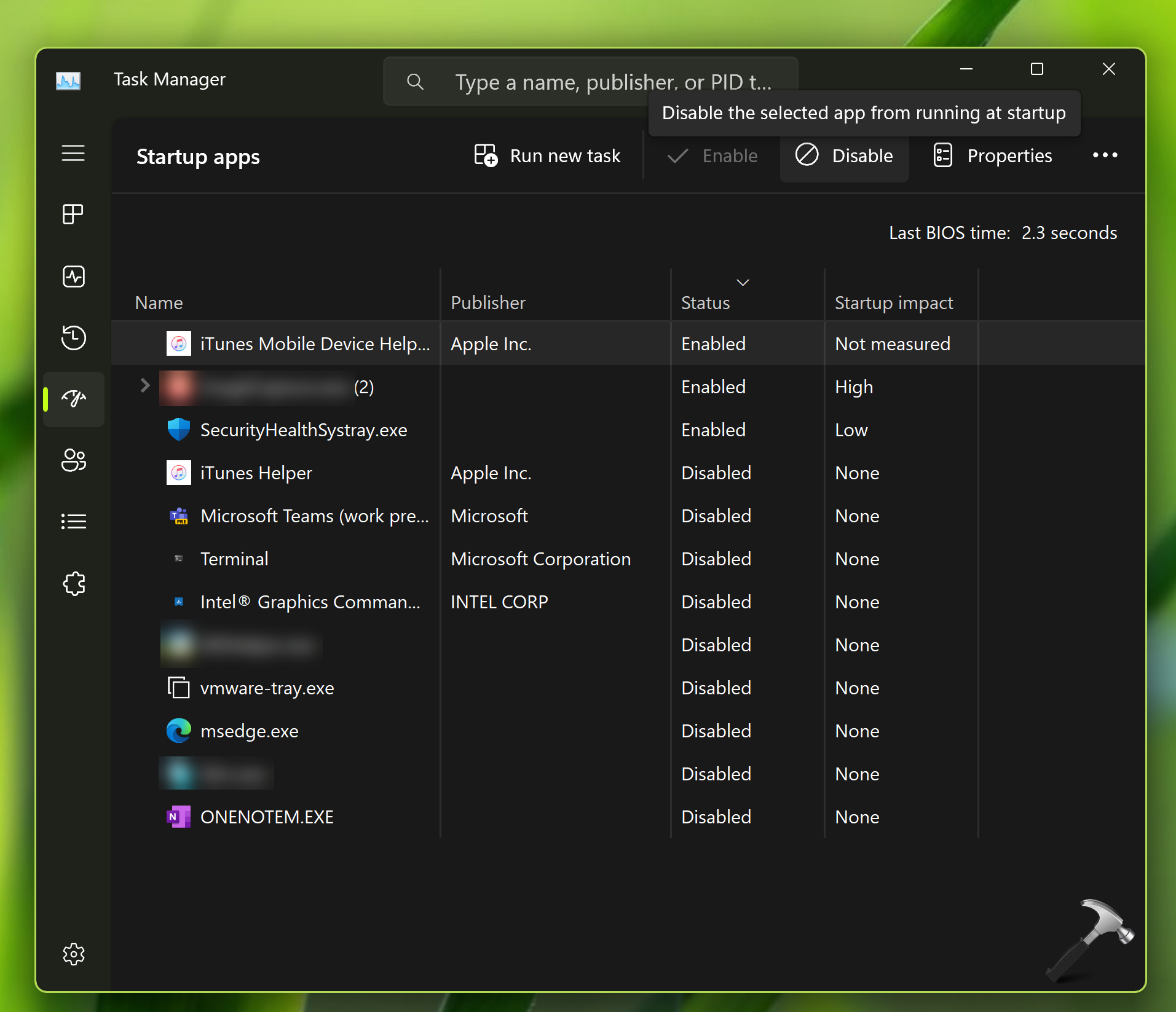
Task: Click Run new task
Action: (547, 156)
